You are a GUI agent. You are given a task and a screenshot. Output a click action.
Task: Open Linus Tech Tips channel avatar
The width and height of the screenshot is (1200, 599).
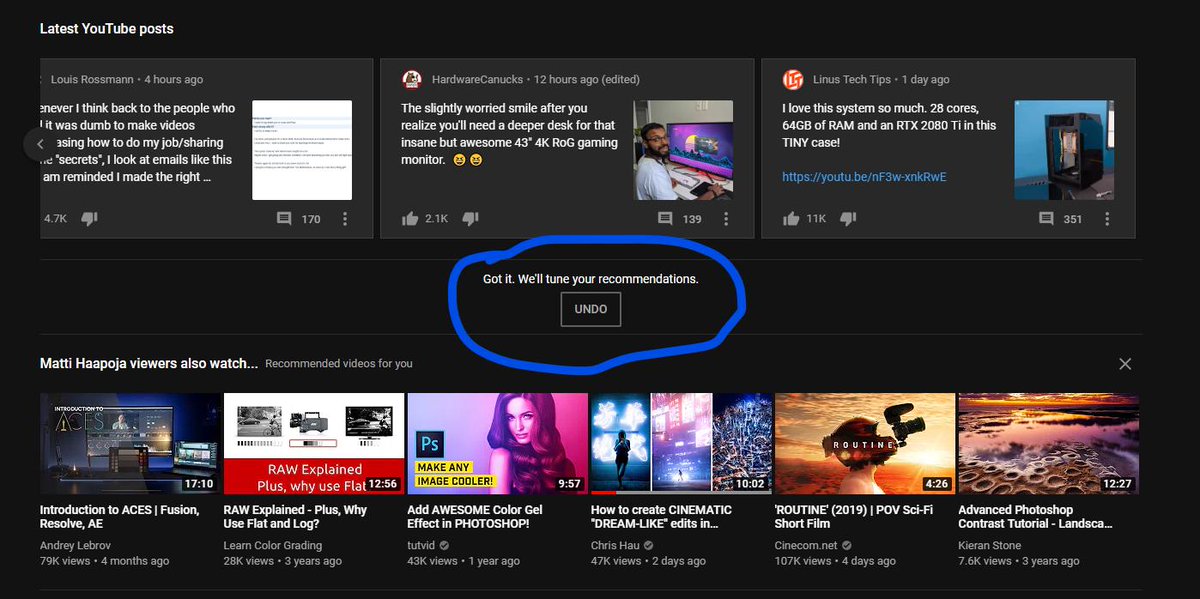tap(793, 79)
